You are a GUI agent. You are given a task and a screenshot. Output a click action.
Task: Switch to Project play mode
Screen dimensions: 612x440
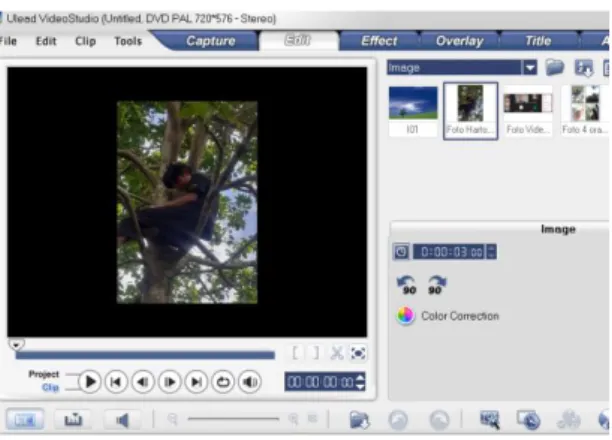[44, 374]
